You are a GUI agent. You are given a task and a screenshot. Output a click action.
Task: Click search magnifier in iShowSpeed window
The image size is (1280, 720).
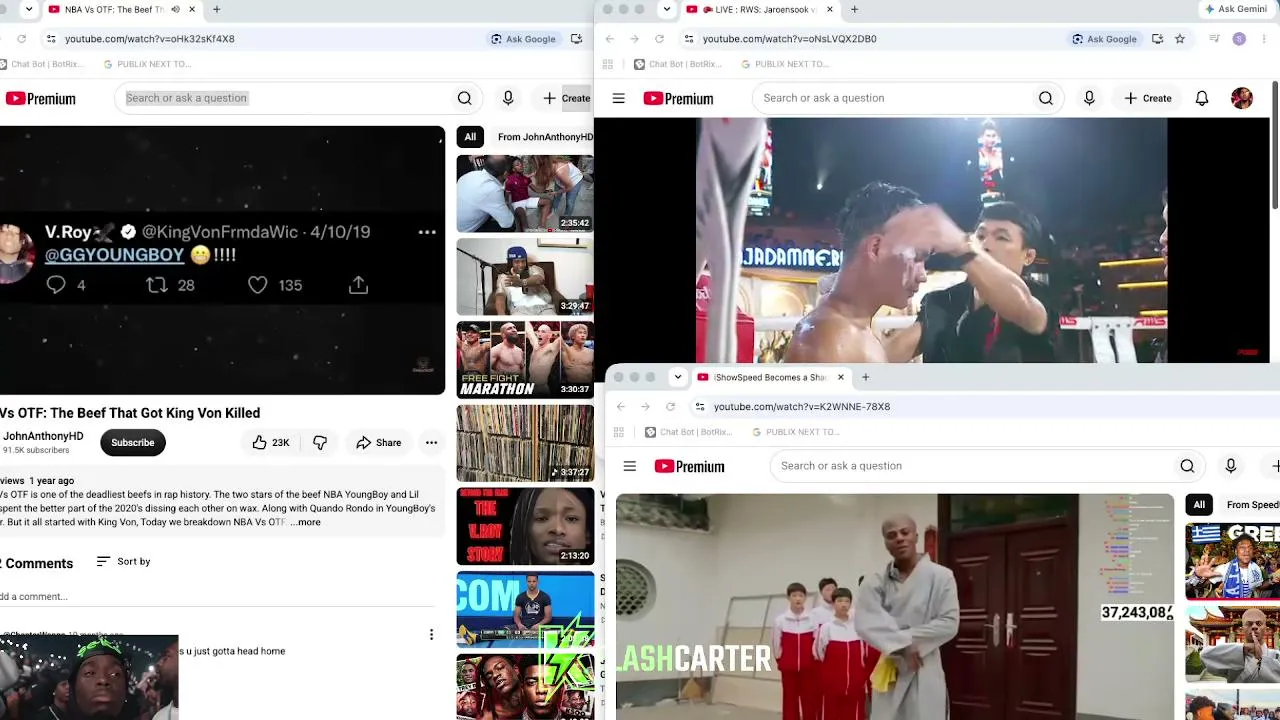coord(1187,466)
